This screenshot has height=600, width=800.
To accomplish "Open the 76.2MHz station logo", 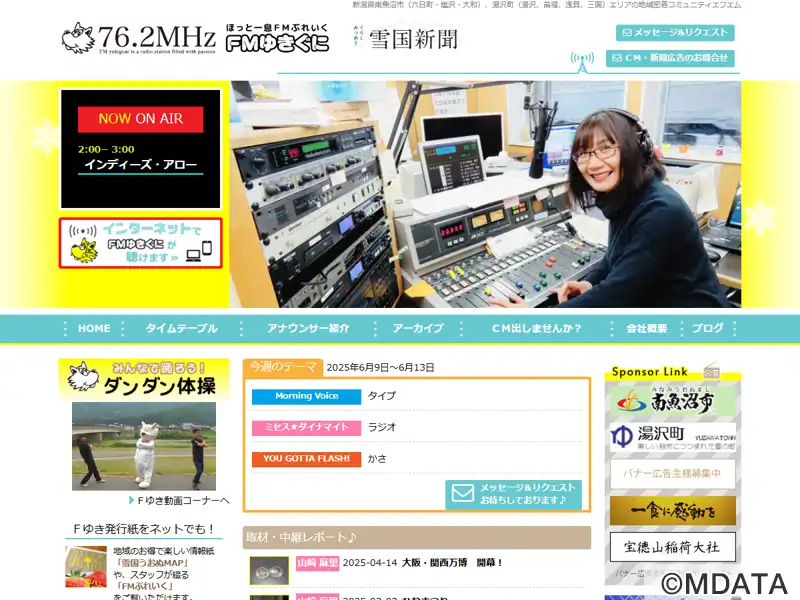I will click(156, 38).
